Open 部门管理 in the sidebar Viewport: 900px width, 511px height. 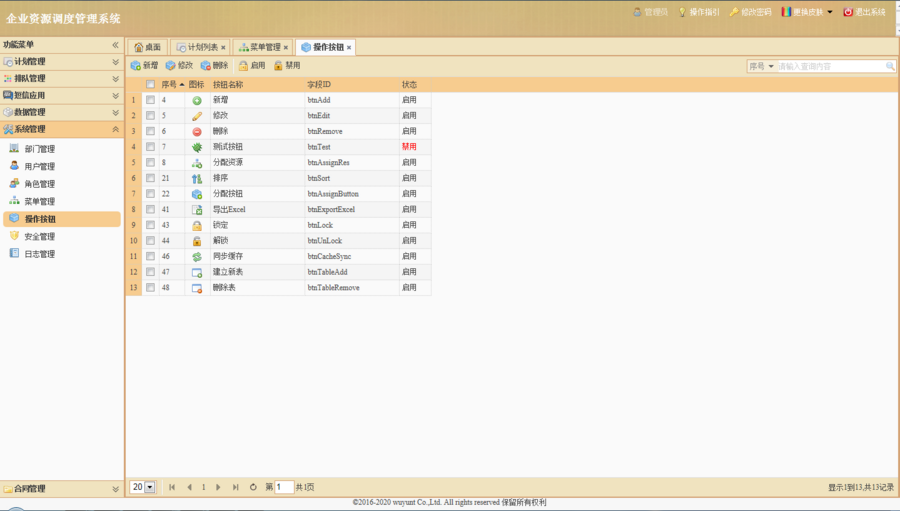(x=40, y=149)
